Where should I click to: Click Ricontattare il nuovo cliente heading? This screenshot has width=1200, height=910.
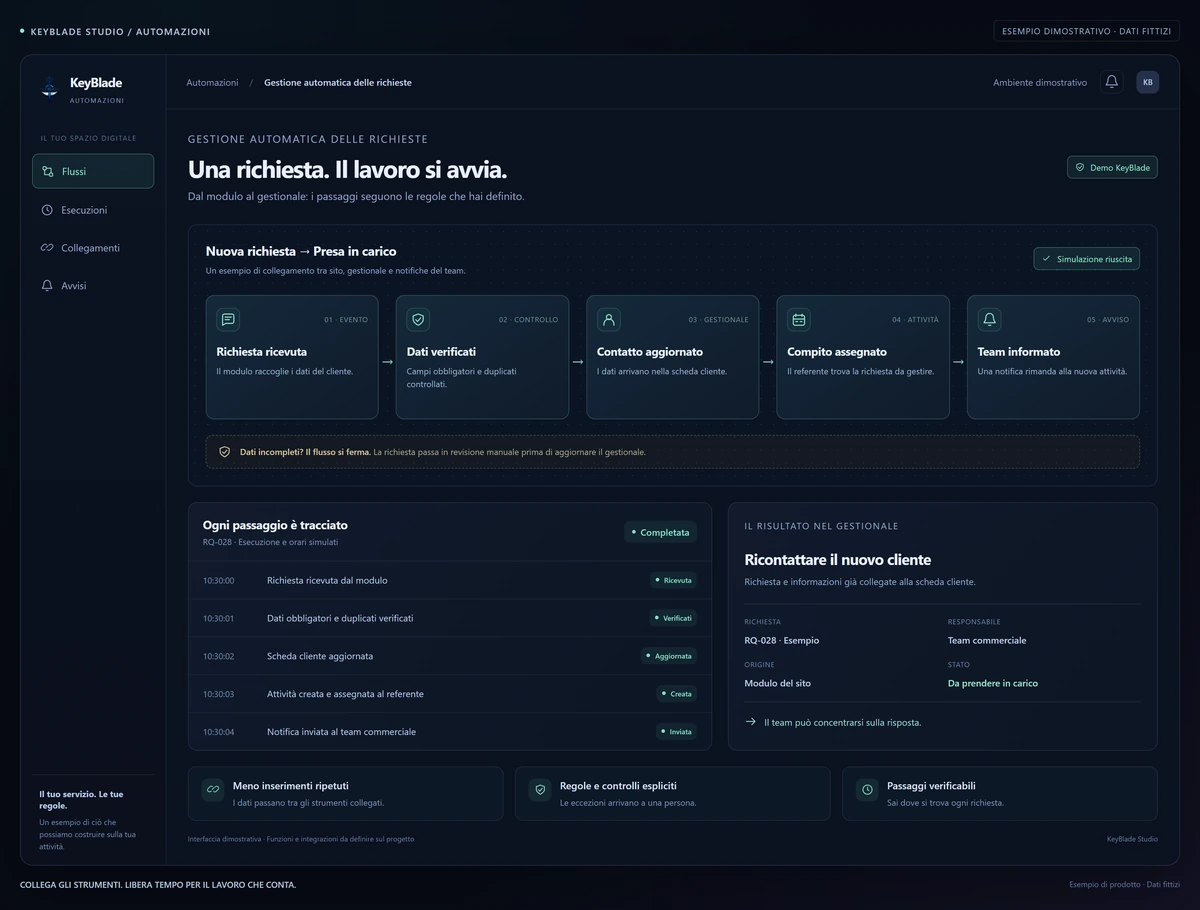click(837, 560)
